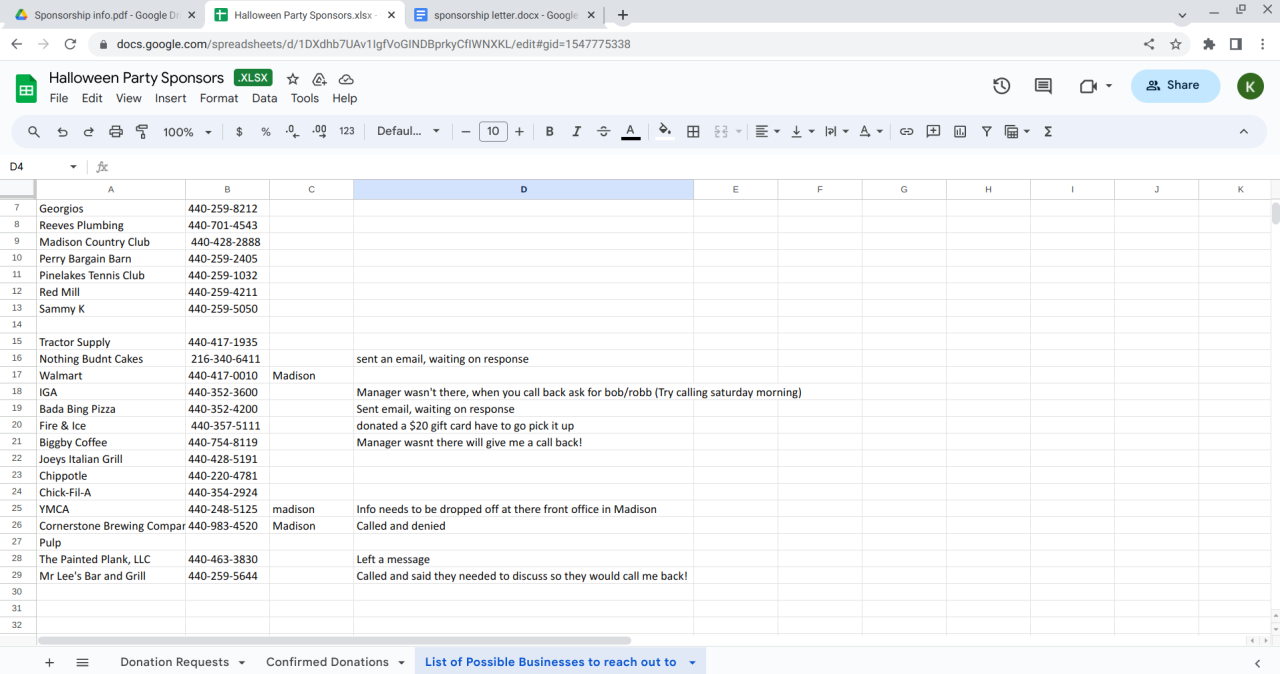Toggle italic formatting
This screenshot has height=674, width=1280.
pyautogui.click(x=576, y=132)
